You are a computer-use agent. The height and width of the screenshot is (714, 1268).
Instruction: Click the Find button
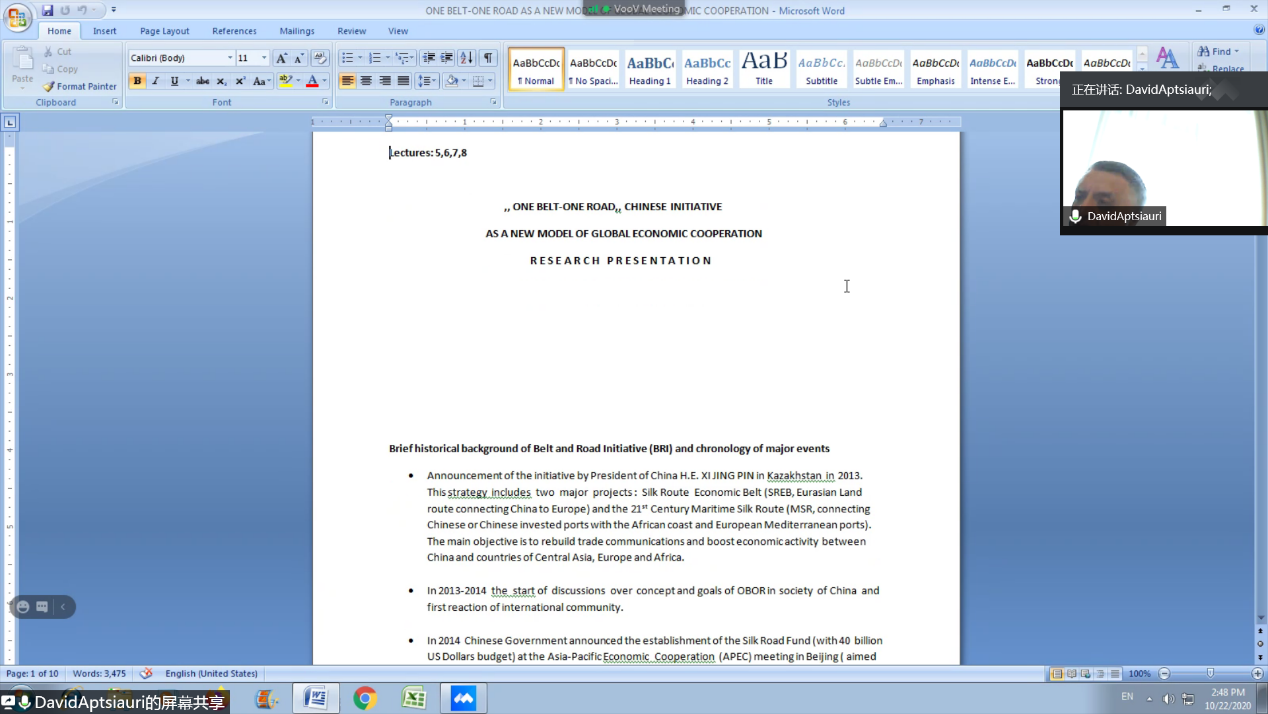(1218, 51)
